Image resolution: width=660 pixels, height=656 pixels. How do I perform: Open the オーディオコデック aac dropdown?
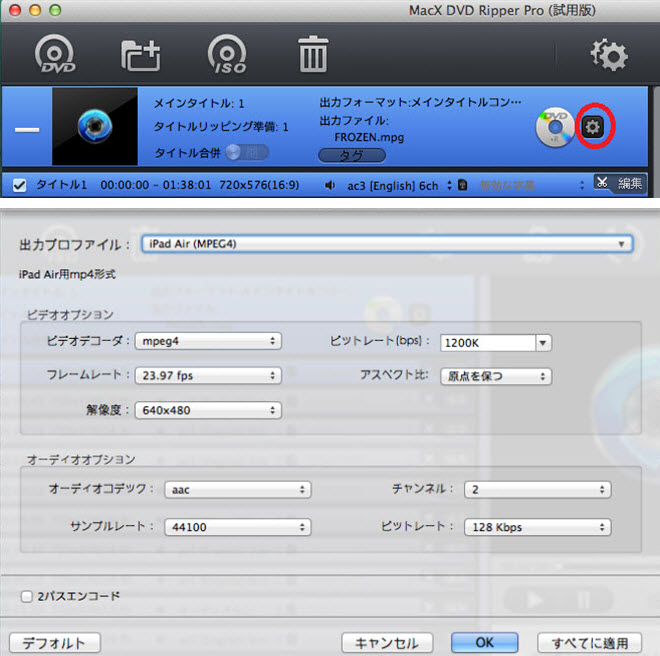click(238, 490)
